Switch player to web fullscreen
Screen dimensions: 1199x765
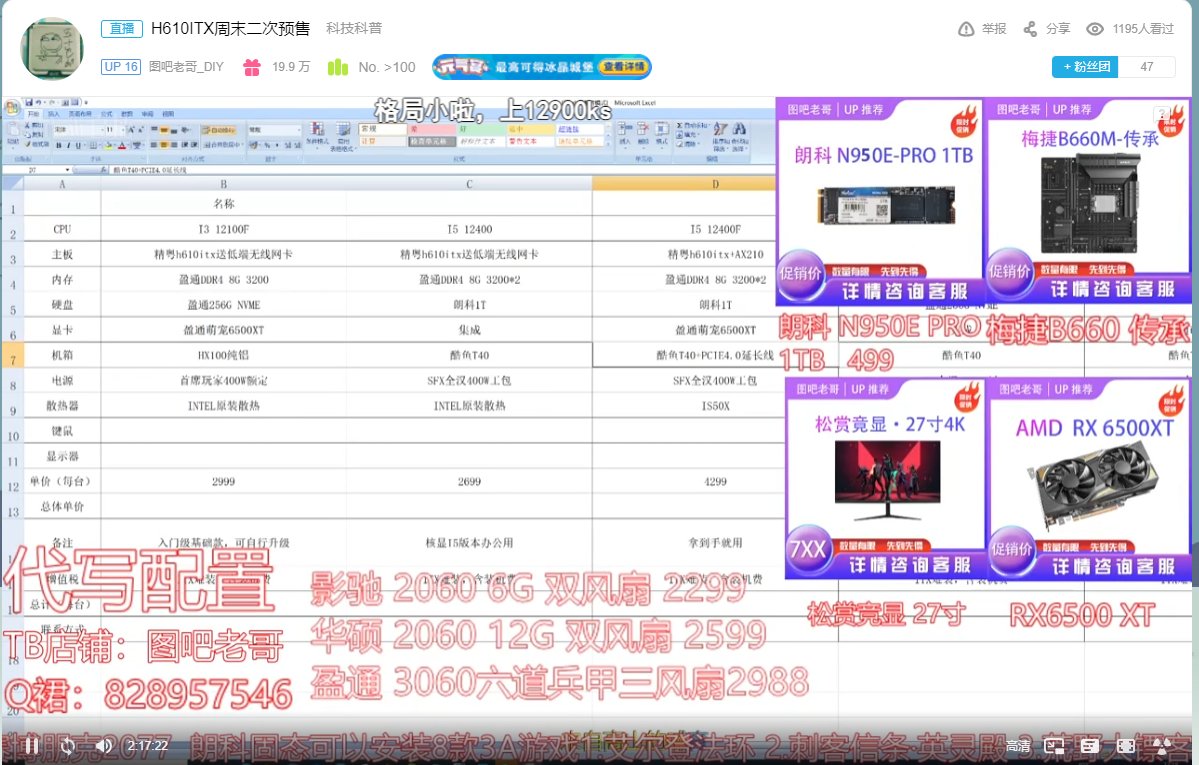click(x=1126, y=746)
